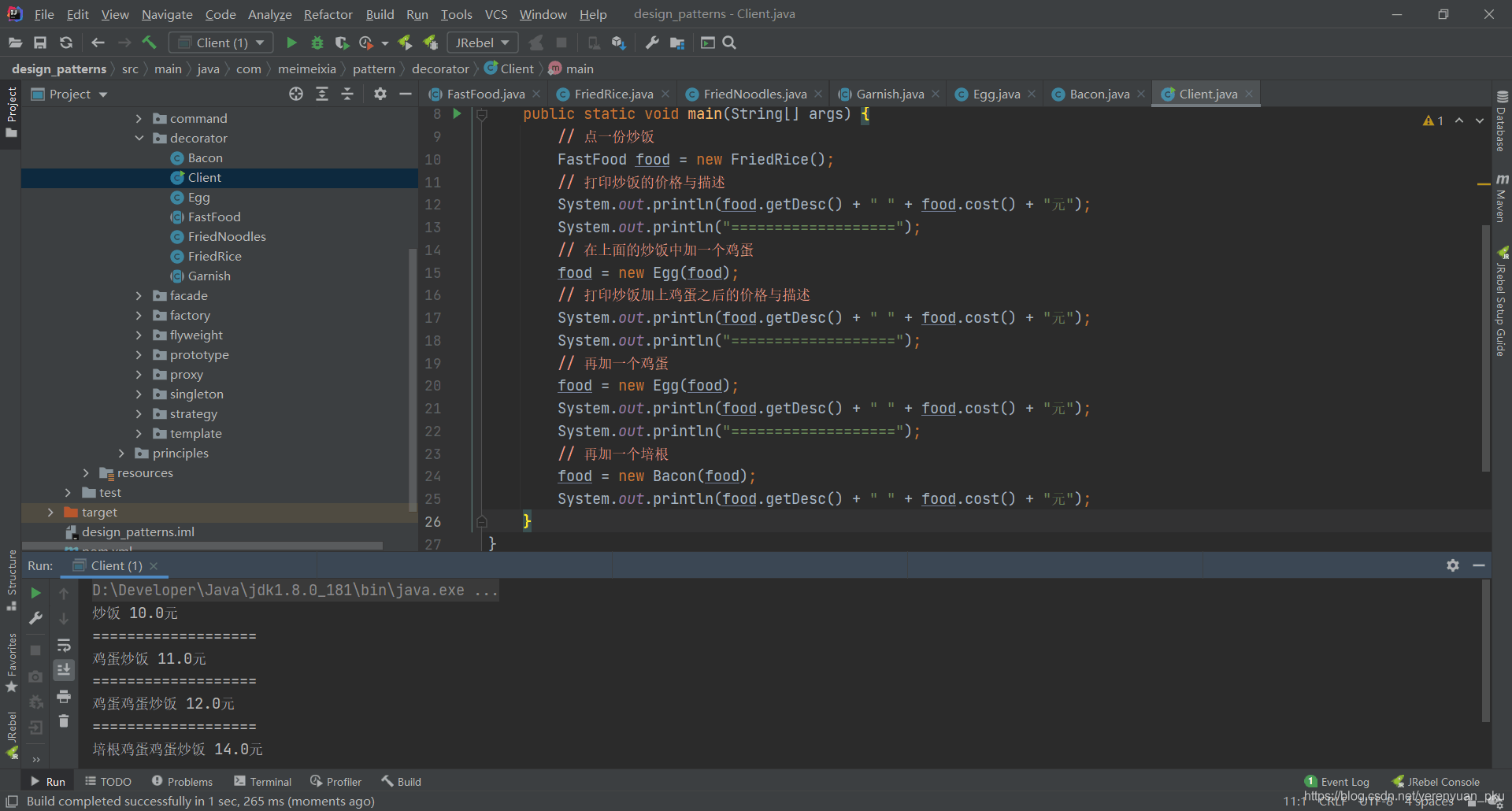Hide the Project panel with the minus icon
The height and width of the screenshot is (811, 1512).
[406, 94]
